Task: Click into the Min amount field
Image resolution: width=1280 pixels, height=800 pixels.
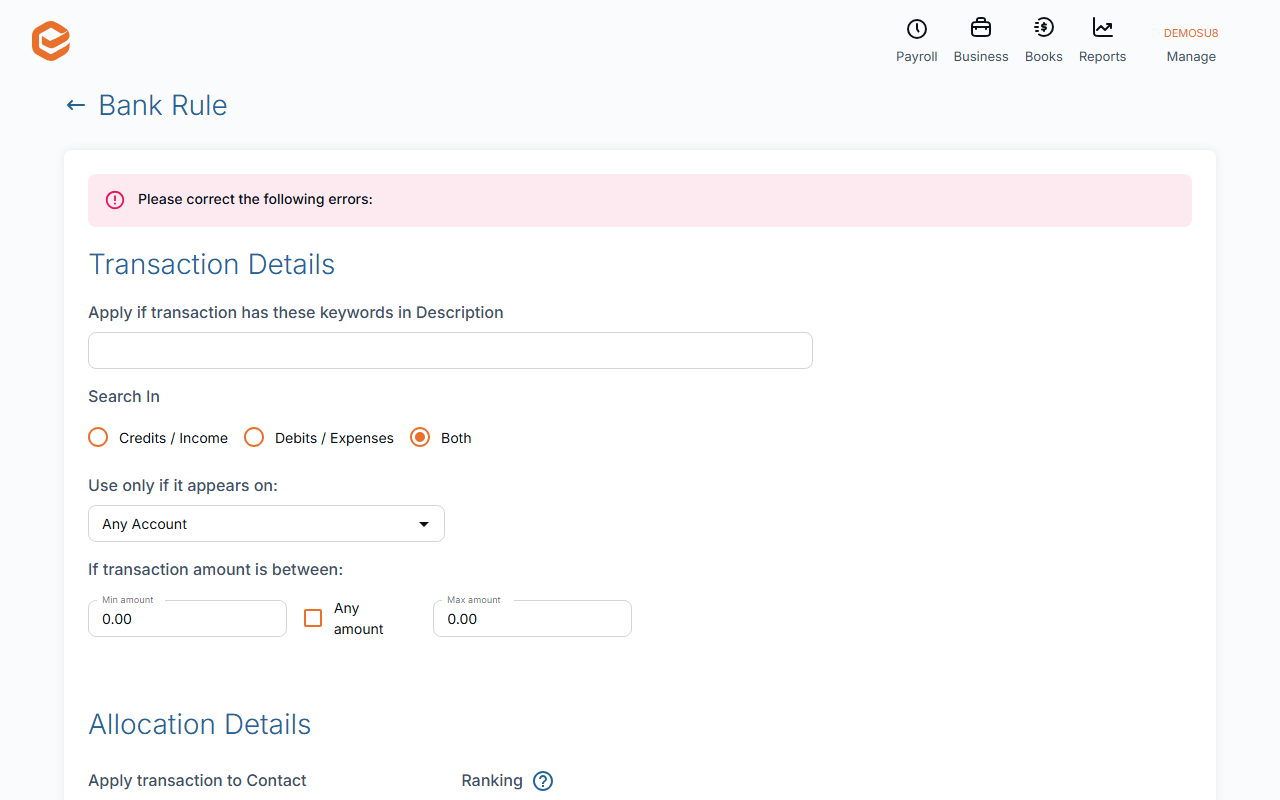Action: pyautogui.click(x=187, y=619)
